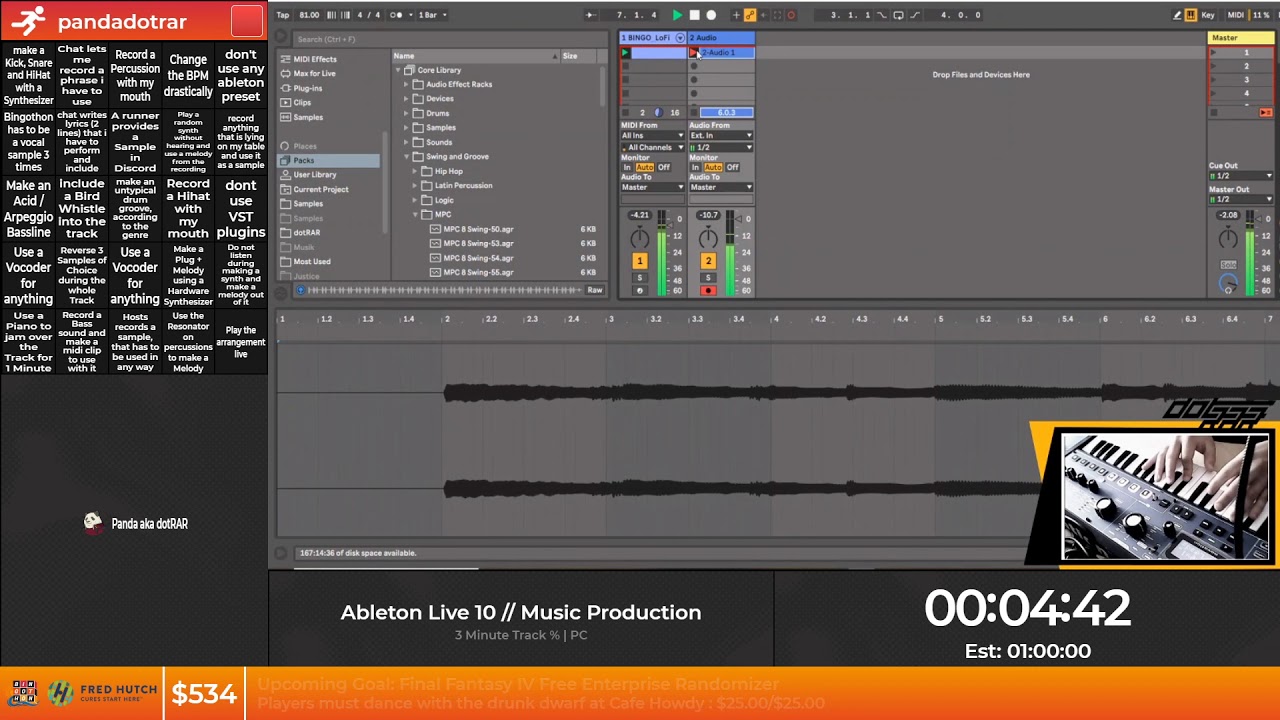Open Most Used folder in Places

(x=312, y=262)
